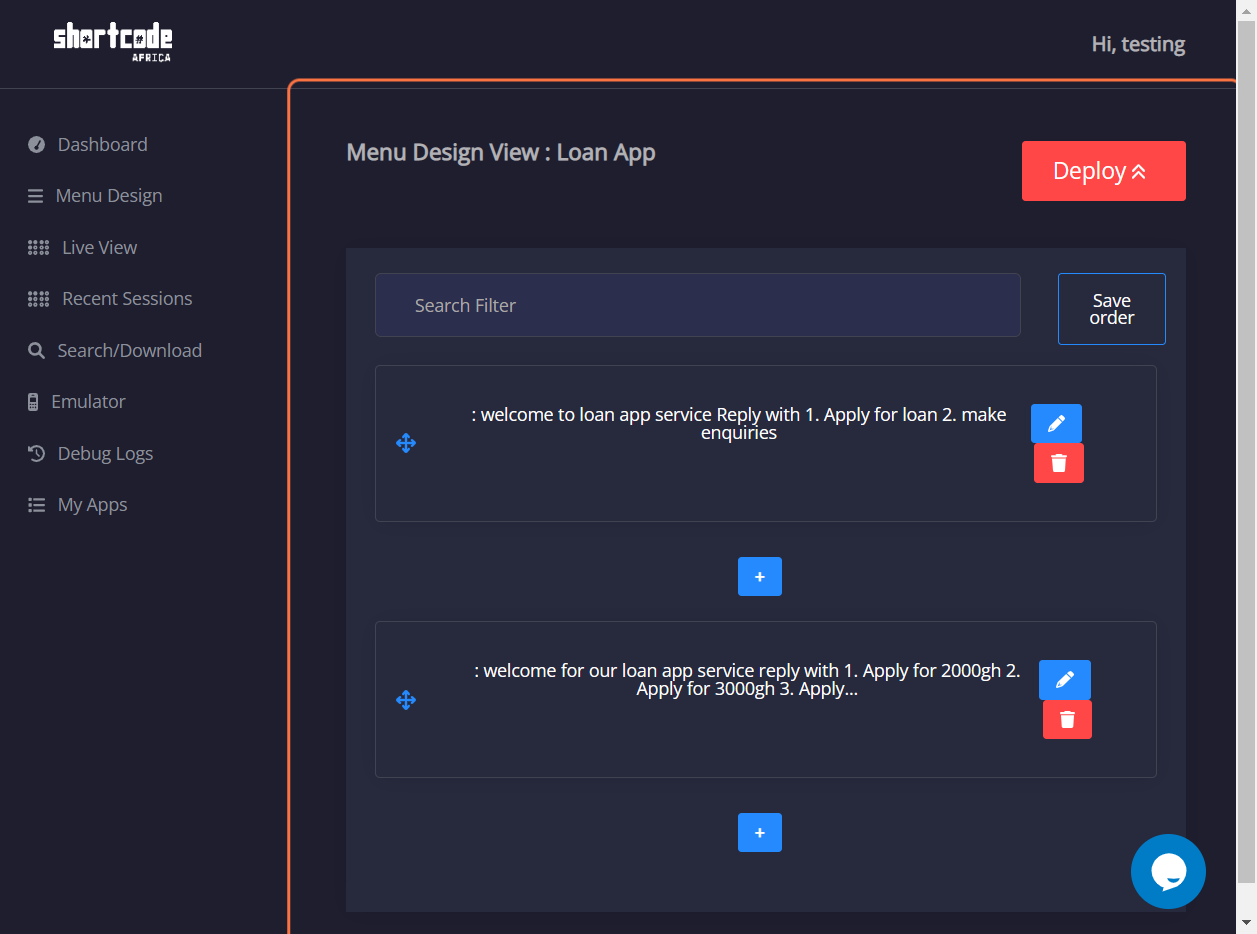Delete the 'welcome for our loan app' menu
Viewport: 1257px width, 934px height.
pyautogui.click(x=1067, y=720)
